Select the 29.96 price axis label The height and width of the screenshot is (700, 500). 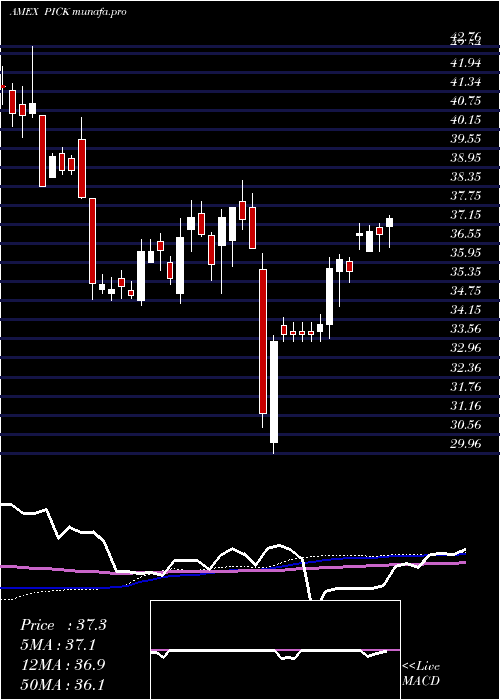pyautogui.click(x=466, y=444)
